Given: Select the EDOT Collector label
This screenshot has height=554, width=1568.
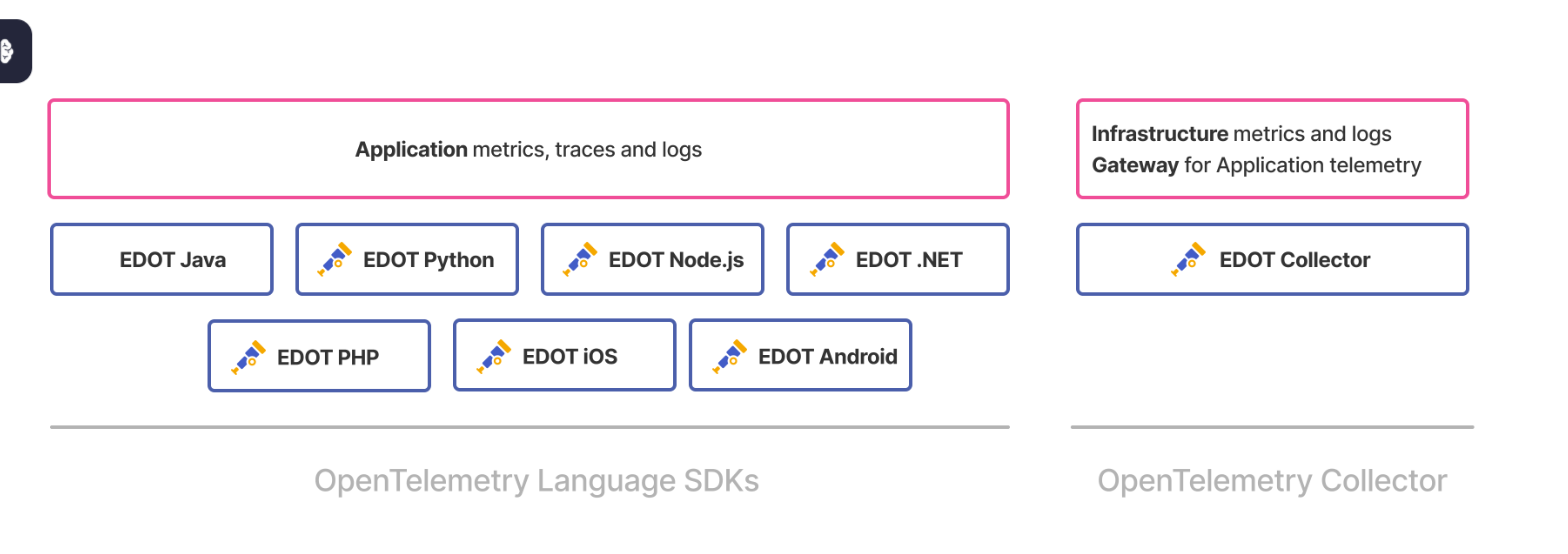Looking at the screenshot, I should [1295, 260].
